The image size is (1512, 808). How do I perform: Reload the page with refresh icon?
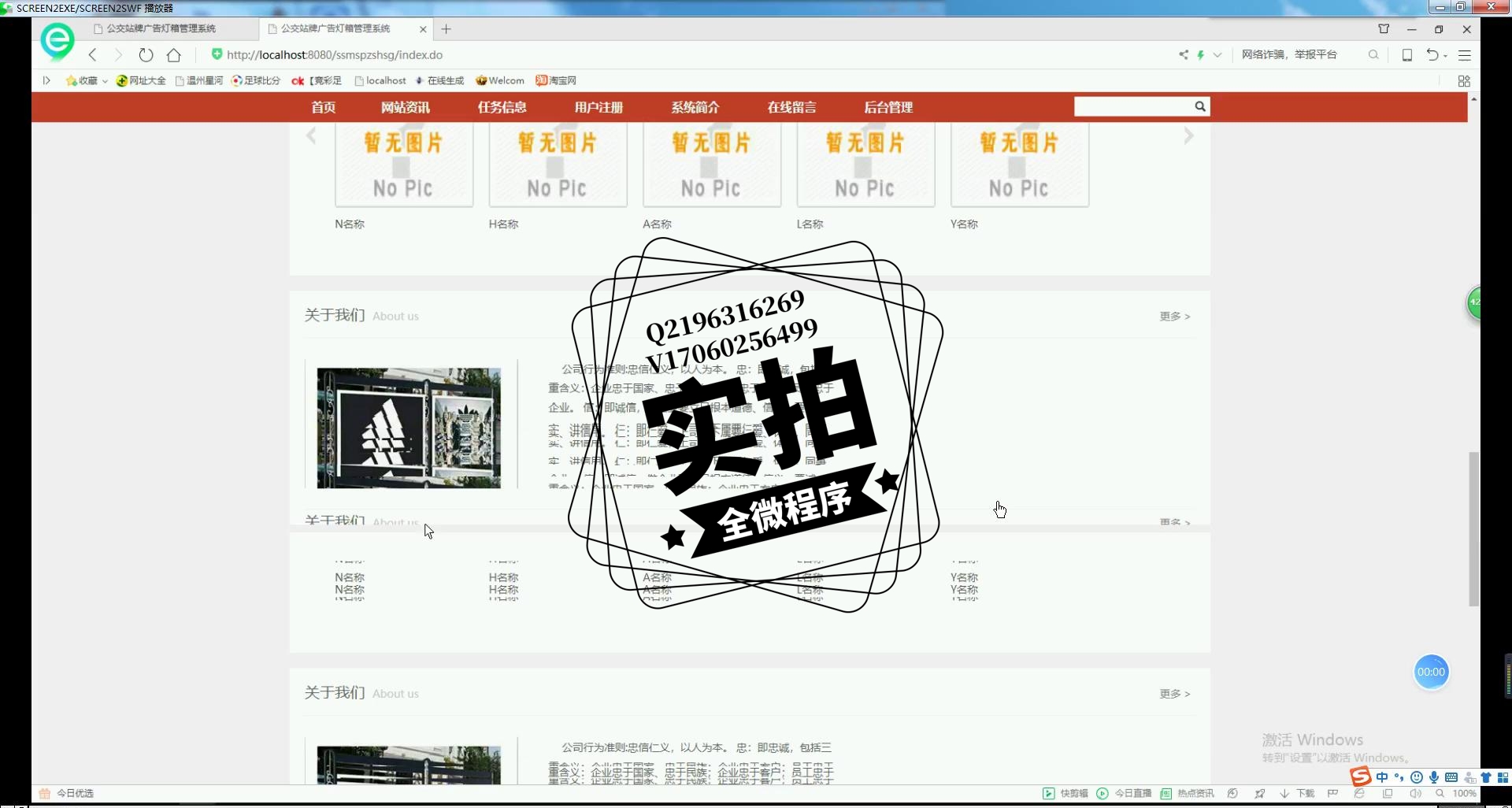coord(146,55)
